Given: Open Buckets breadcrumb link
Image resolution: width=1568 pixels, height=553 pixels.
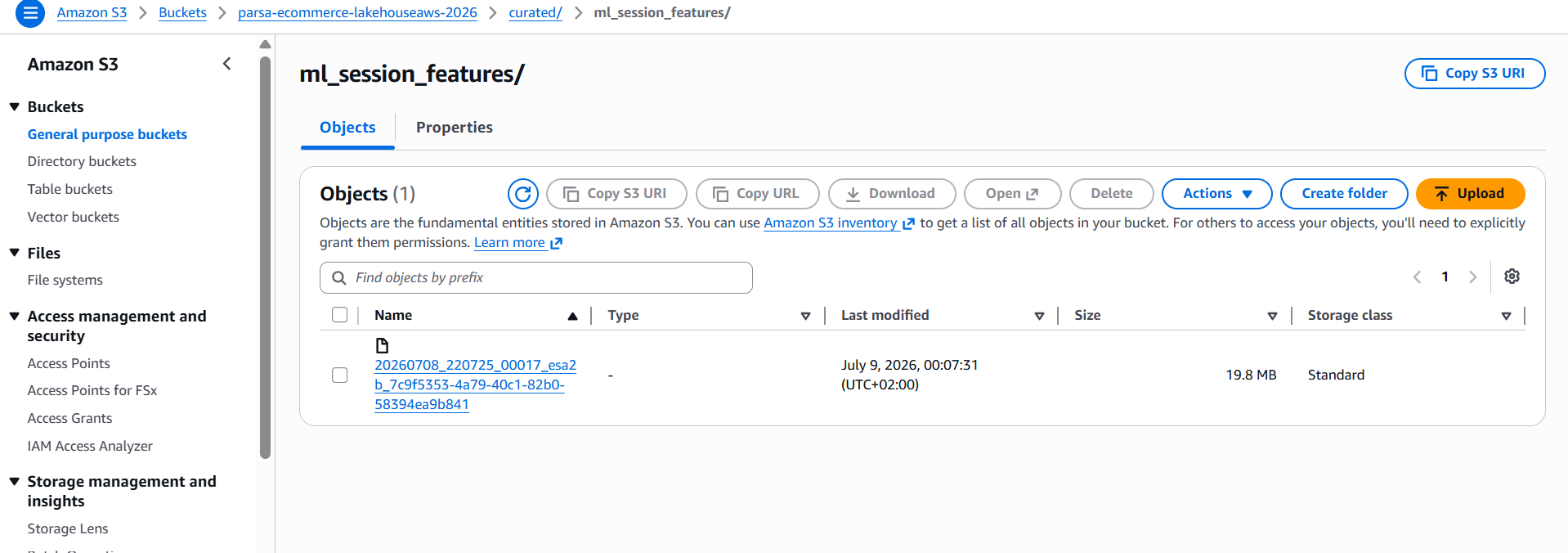Looking at the screenshot, I should [x=182, y=13].
